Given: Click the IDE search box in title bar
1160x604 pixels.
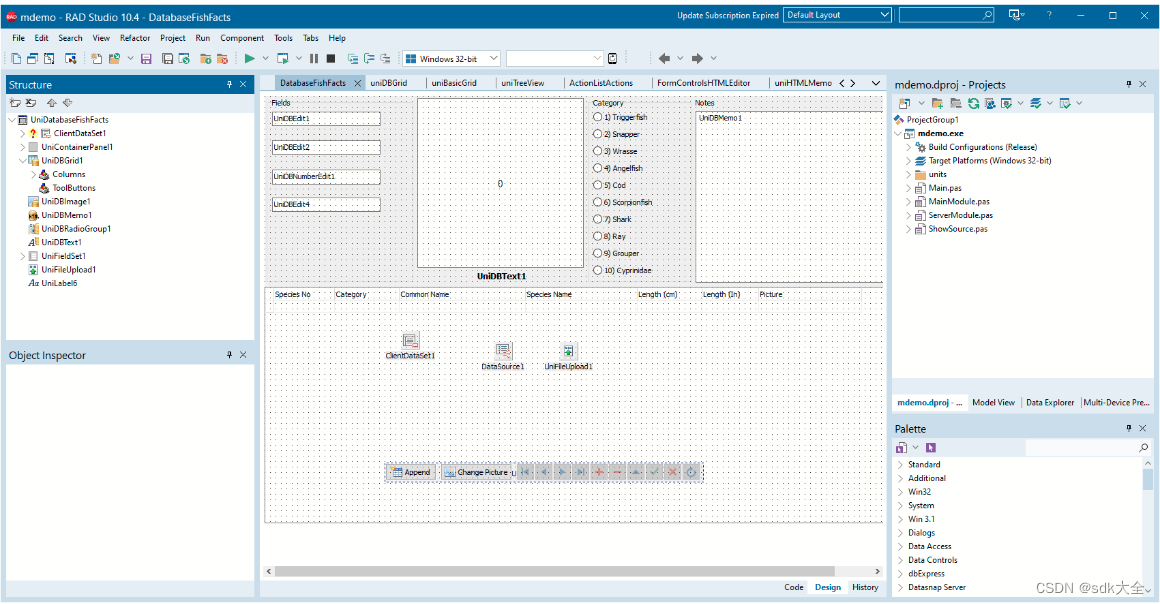Looking at the screenshot, I should [946, 15].
